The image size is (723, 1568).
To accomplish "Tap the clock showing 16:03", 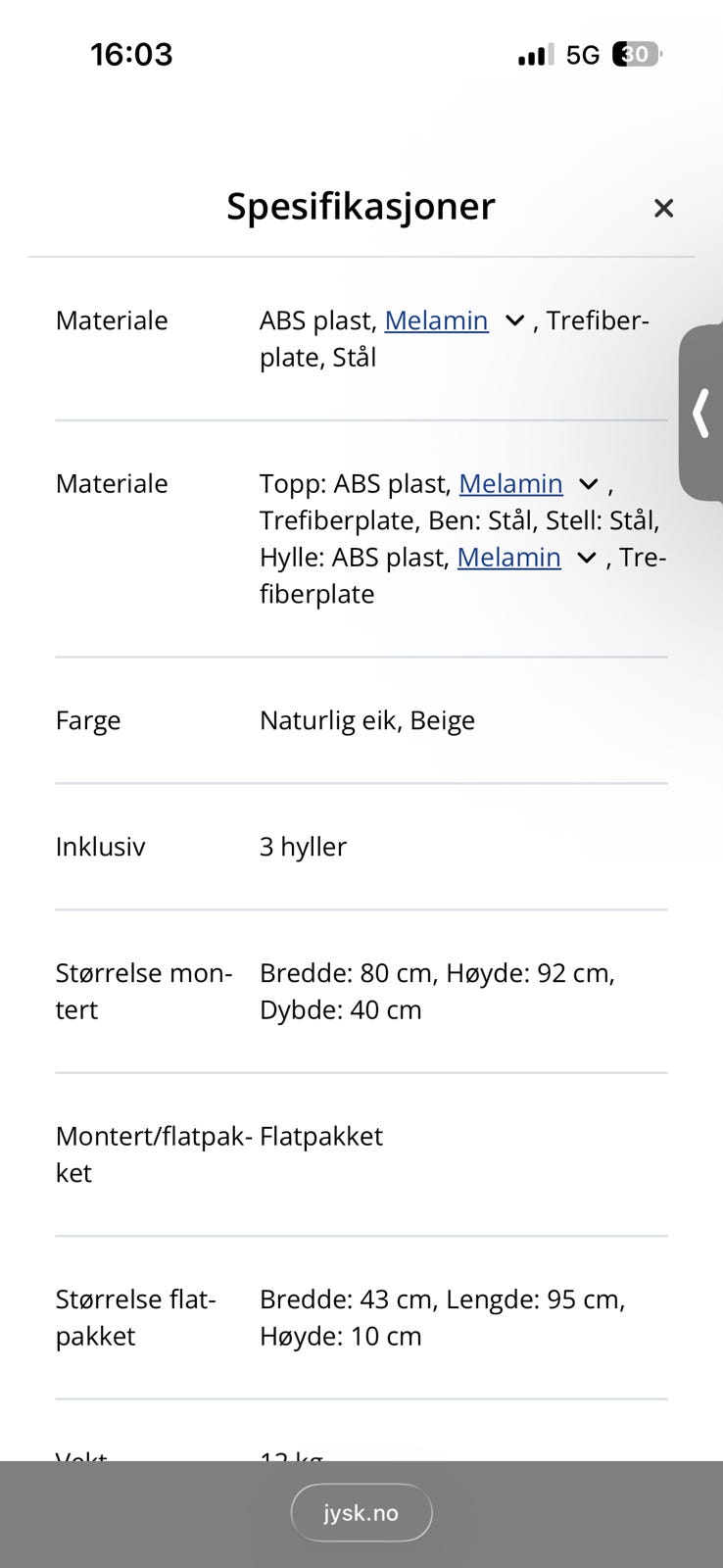I will (x=133, y=54).
